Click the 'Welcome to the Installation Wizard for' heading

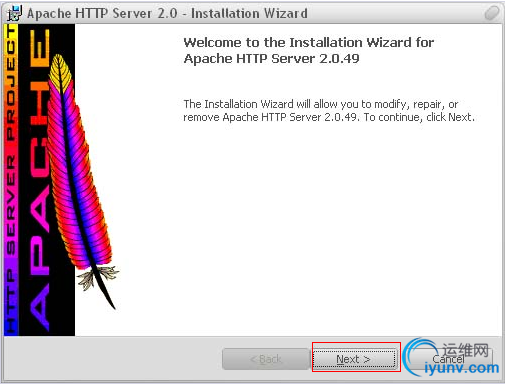tap(309, 43)
